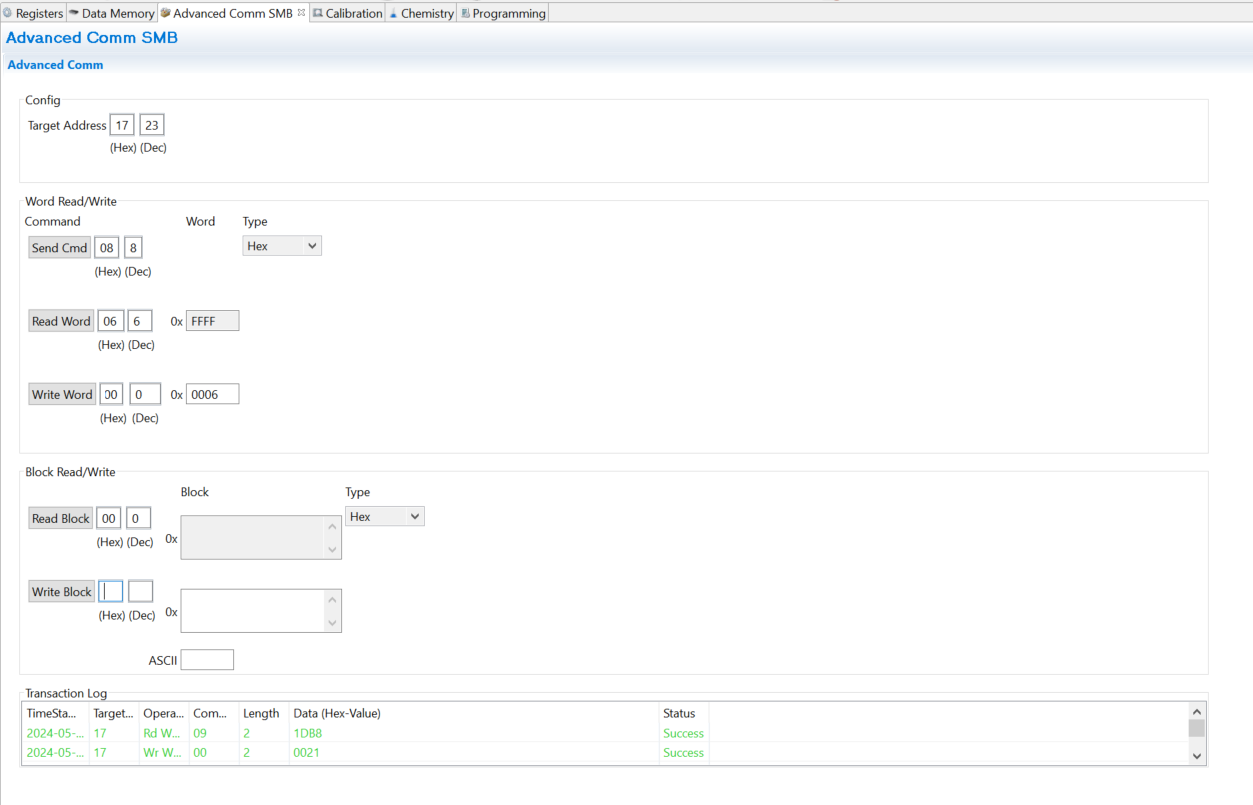Click the Write Block button
This screenshot has width=1253, height=805.
pos(61,591)
